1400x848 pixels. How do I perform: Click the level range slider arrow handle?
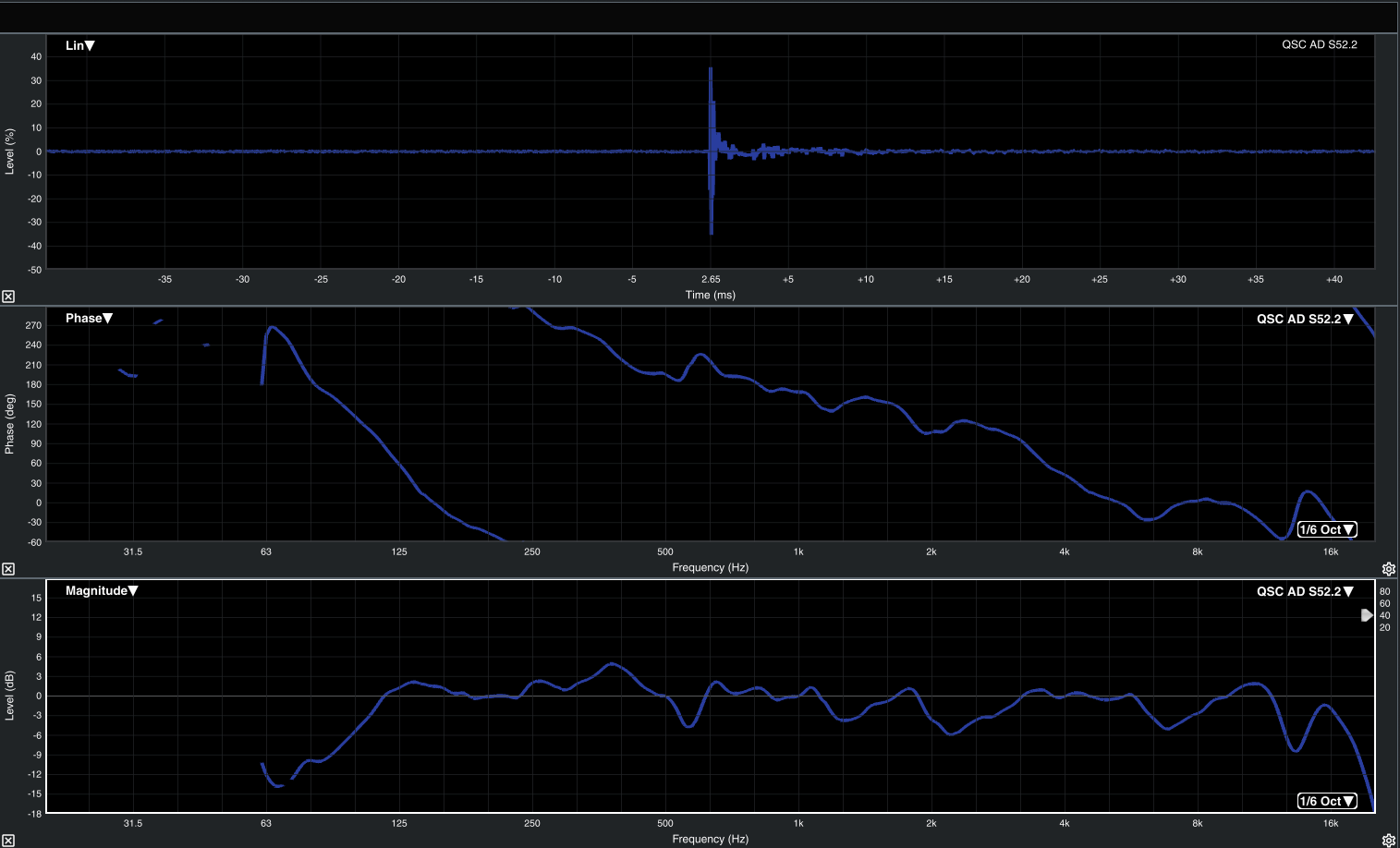coord(1367,615)
